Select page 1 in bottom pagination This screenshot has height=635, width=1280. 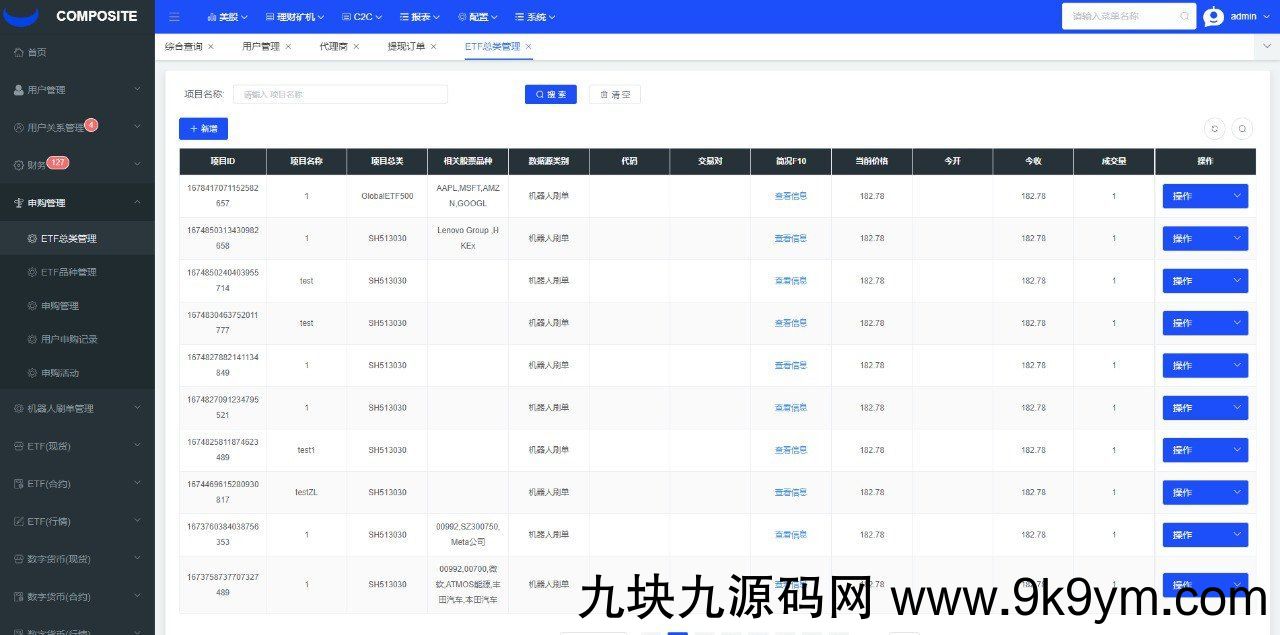677,632
